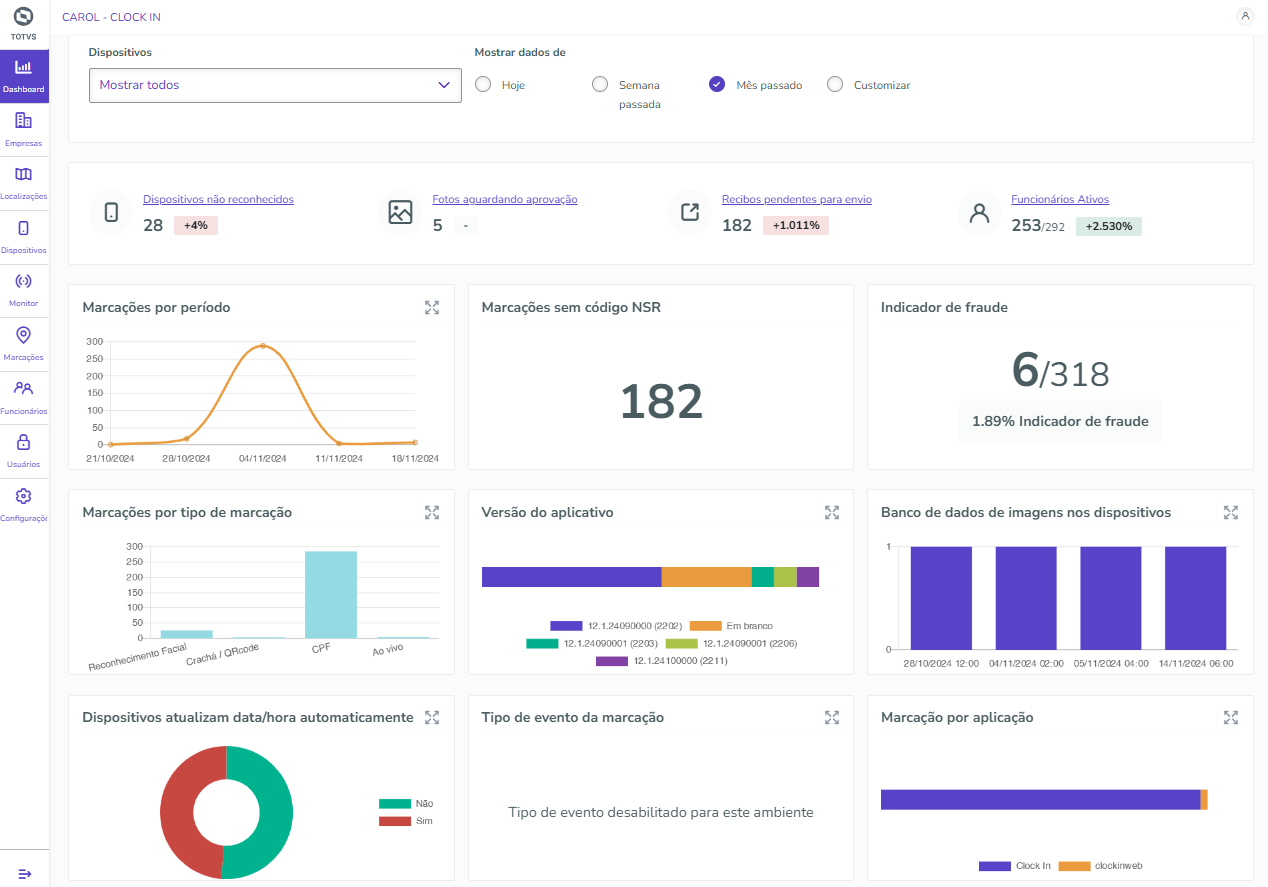Click the unrecognized devices phone icon
Screen dimensions: 1268x887
pyautogui.click(x=111, y=212)
